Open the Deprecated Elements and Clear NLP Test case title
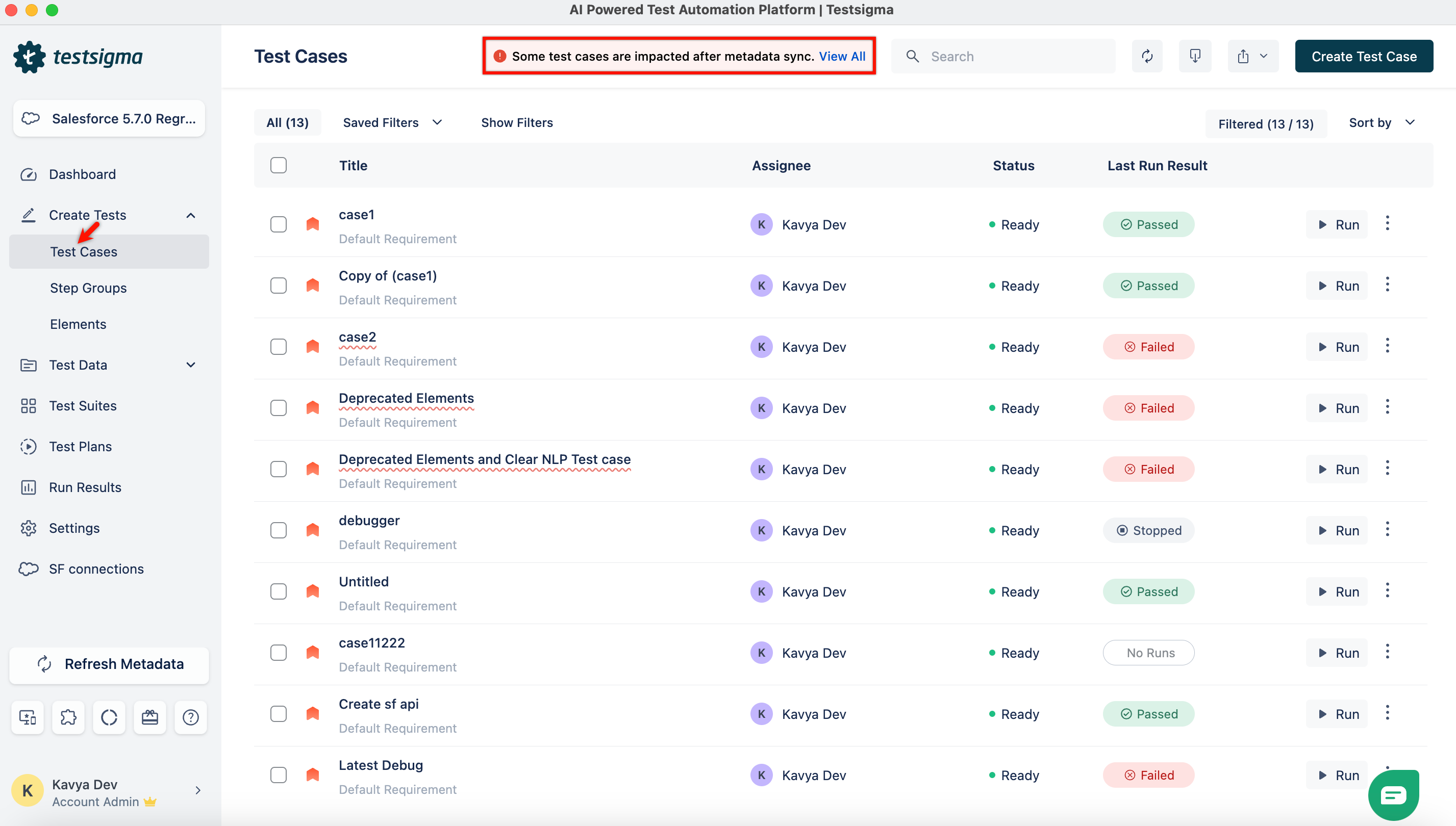The height and width of the screenshot is (826, 1456). 485,459
